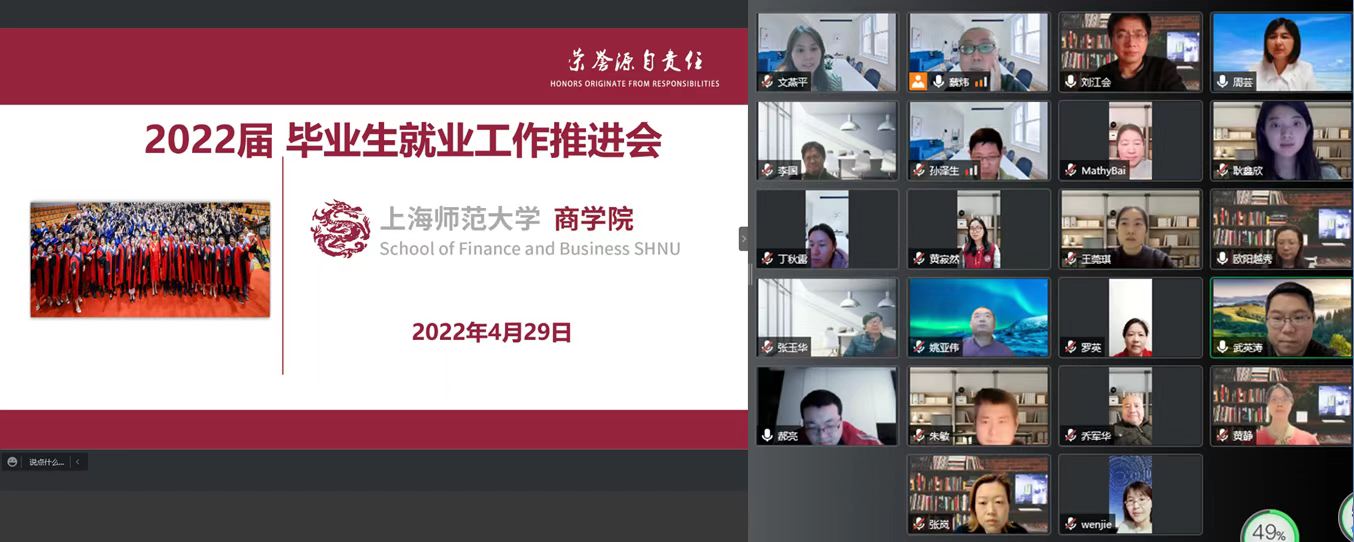Click the muted mic icon on 文燕平's tile
This screenshot has width=1354, height=542.
pos(767,82)
